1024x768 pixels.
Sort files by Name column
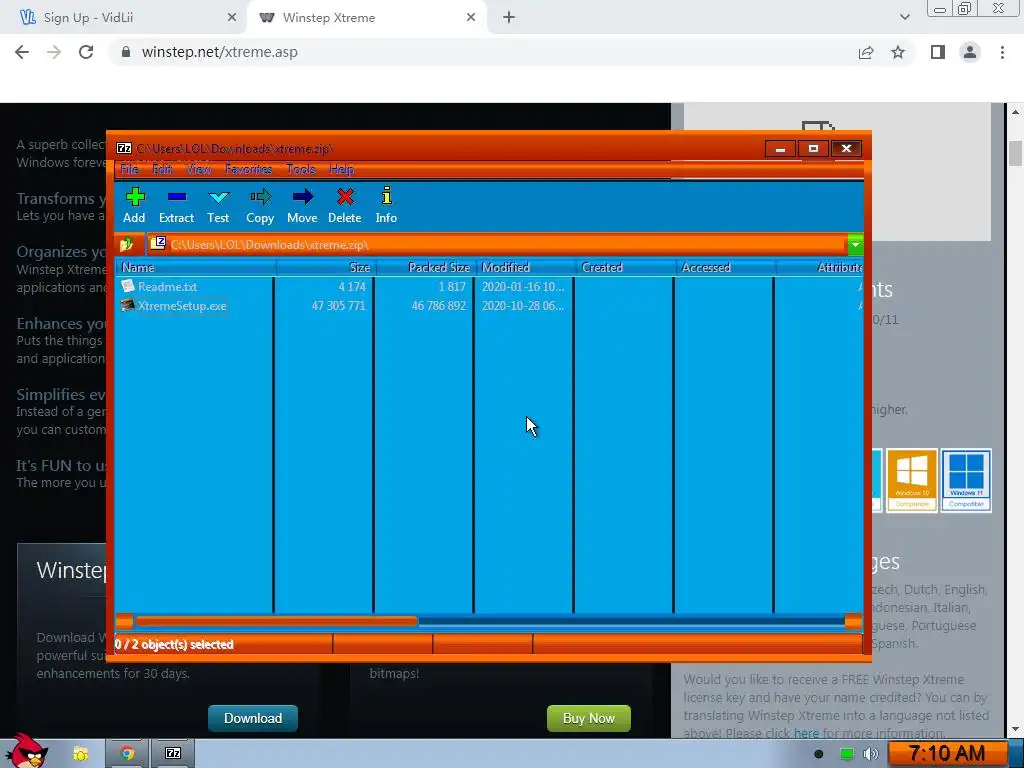(196, 268)
